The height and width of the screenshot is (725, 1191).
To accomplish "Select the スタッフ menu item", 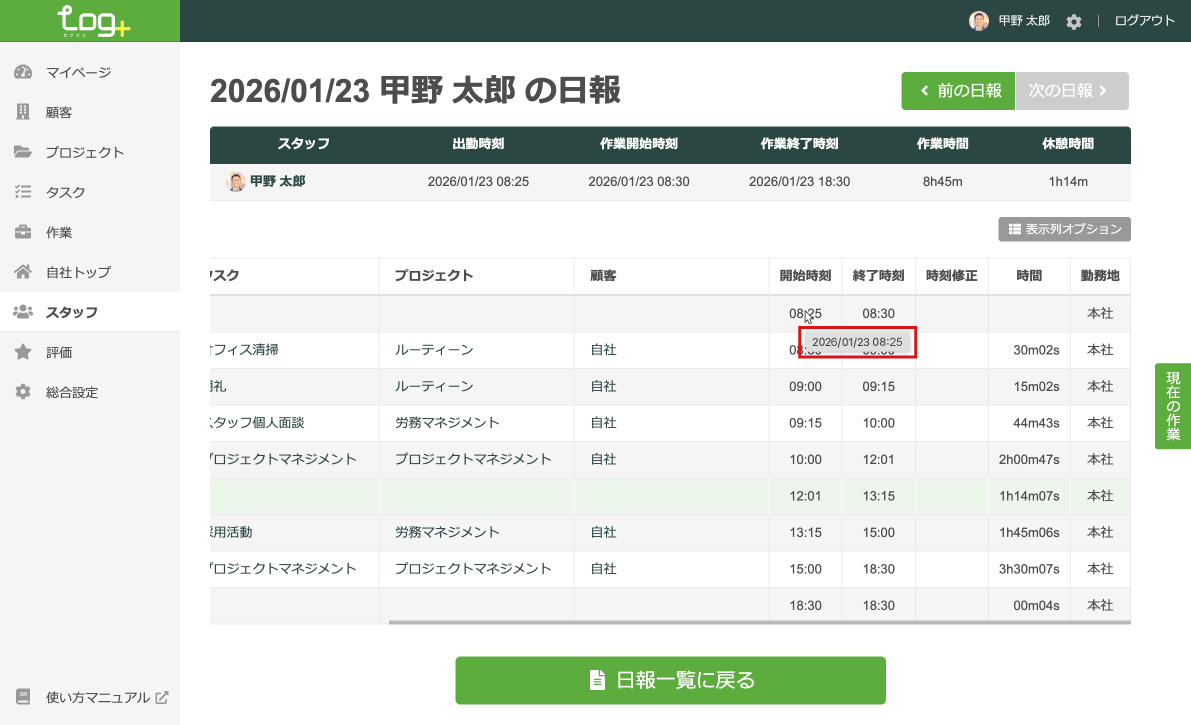I will coord(71,312).
